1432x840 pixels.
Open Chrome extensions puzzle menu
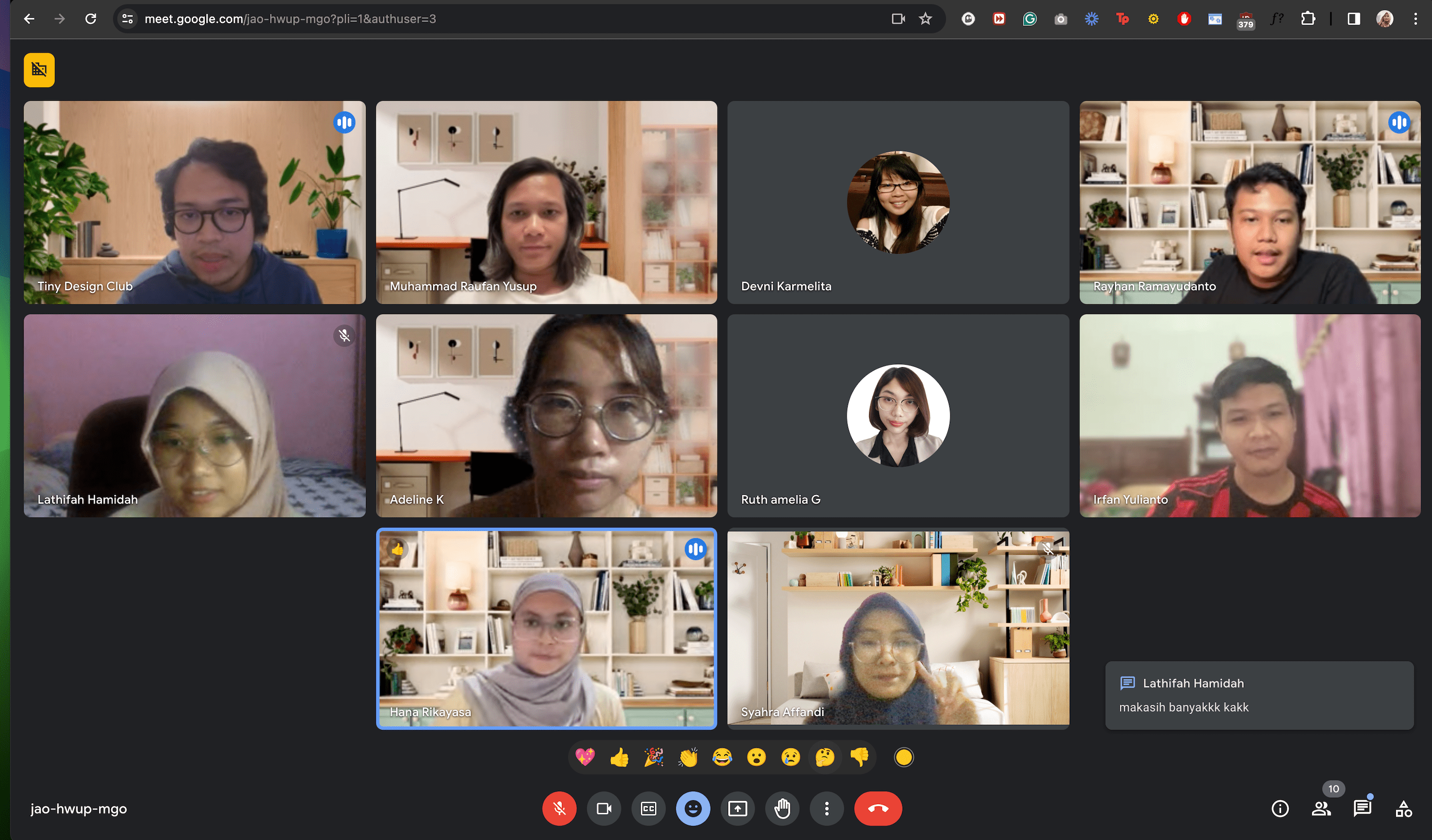pos(1308,19)
